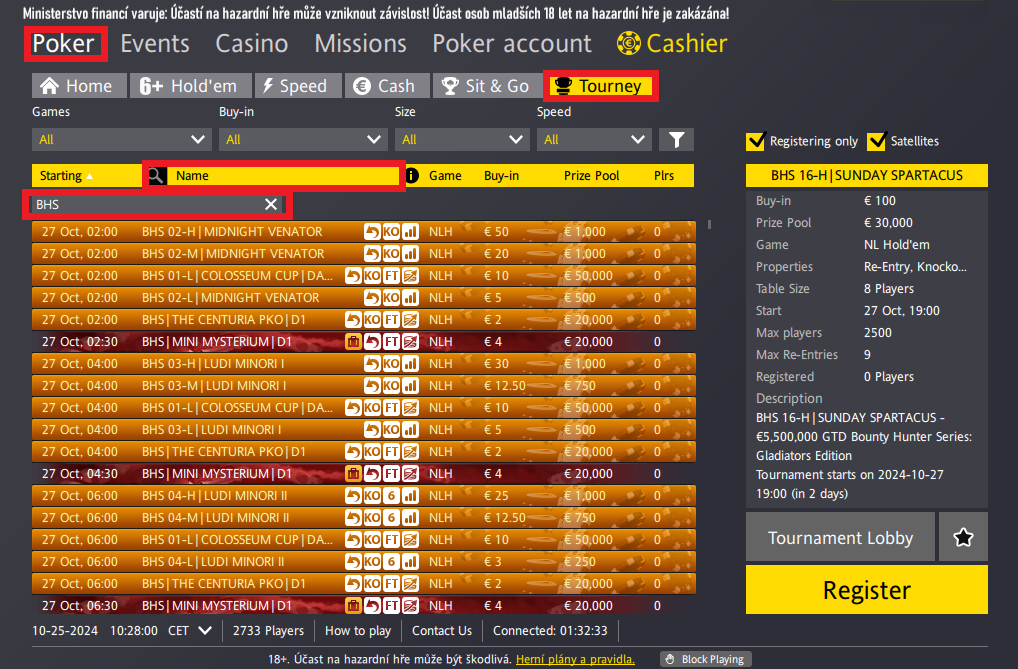Click the tournament list scrollbar thumb
This screenshot has height=669, width=1018.
point(709,225)
